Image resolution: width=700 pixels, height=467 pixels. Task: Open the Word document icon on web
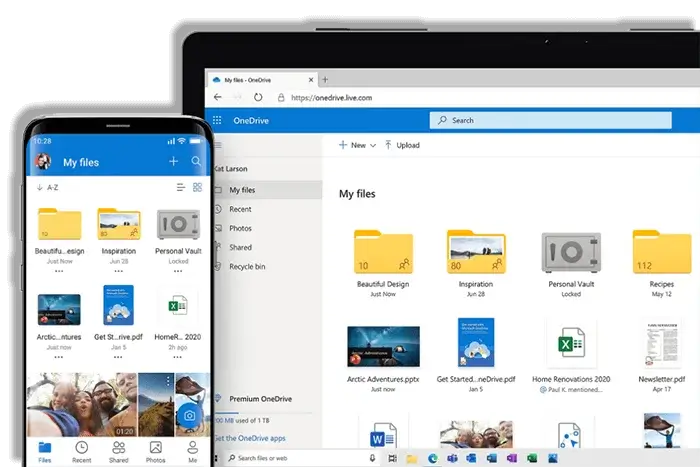click(x=383, y=435)
